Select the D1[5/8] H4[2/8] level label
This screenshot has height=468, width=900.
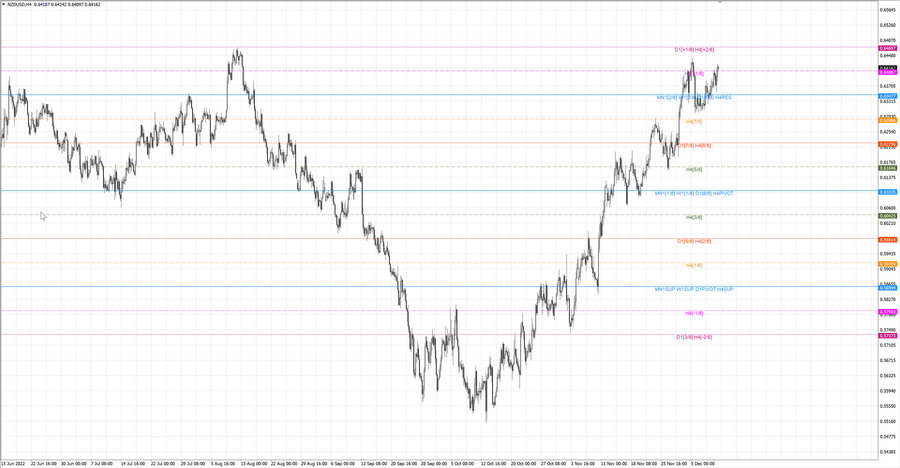[x=694, y=241]
